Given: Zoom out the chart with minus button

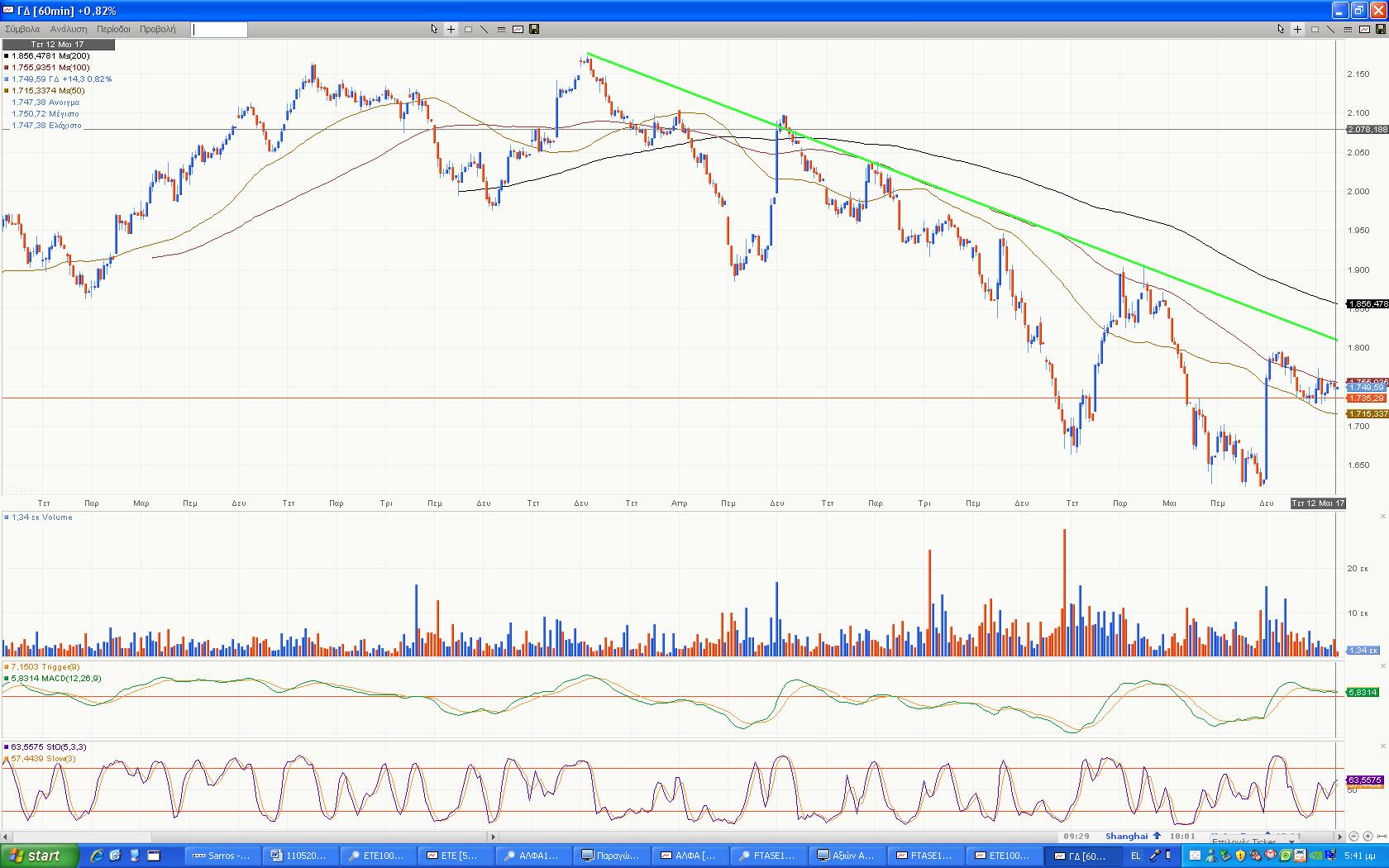Looking at the screenshot, I should [x=1353, y=837].
